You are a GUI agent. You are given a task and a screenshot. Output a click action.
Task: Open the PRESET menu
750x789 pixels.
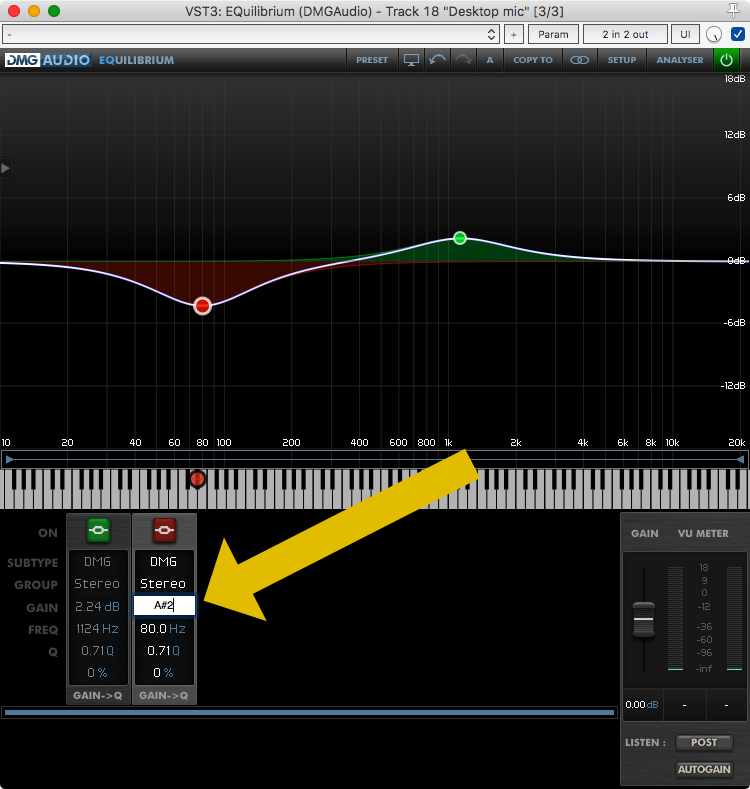point(372,60)
